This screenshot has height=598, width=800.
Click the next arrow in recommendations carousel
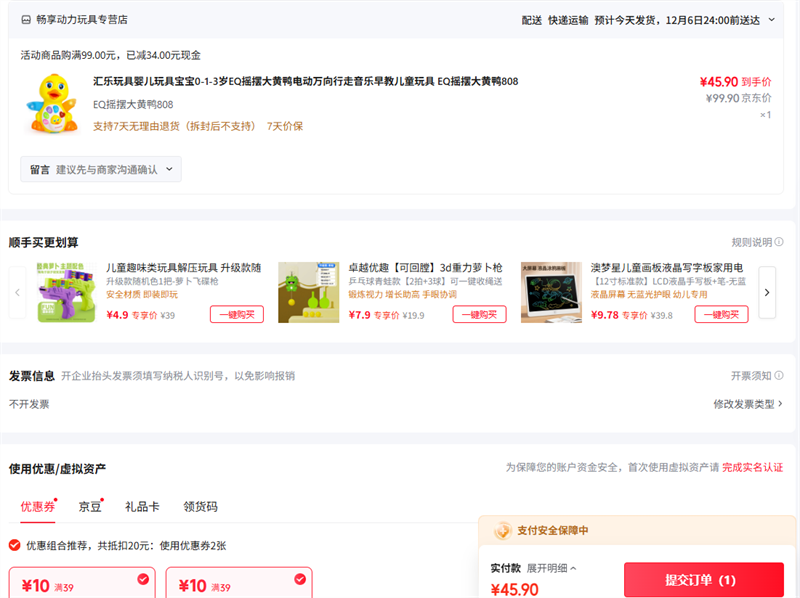pyautogui.click(x=767, y=293)
